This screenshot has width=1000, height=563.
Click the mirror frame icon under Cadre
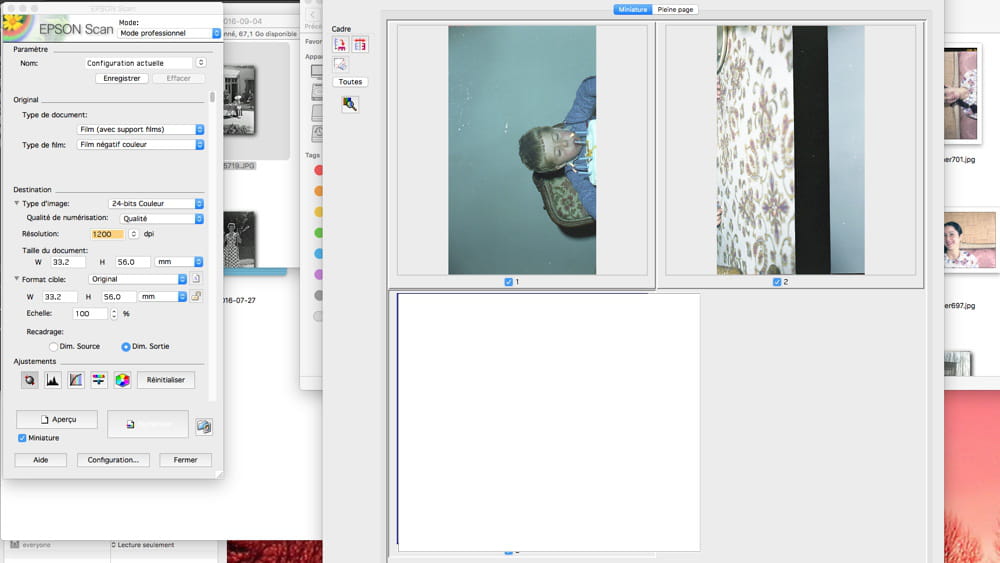pos(360,44)
